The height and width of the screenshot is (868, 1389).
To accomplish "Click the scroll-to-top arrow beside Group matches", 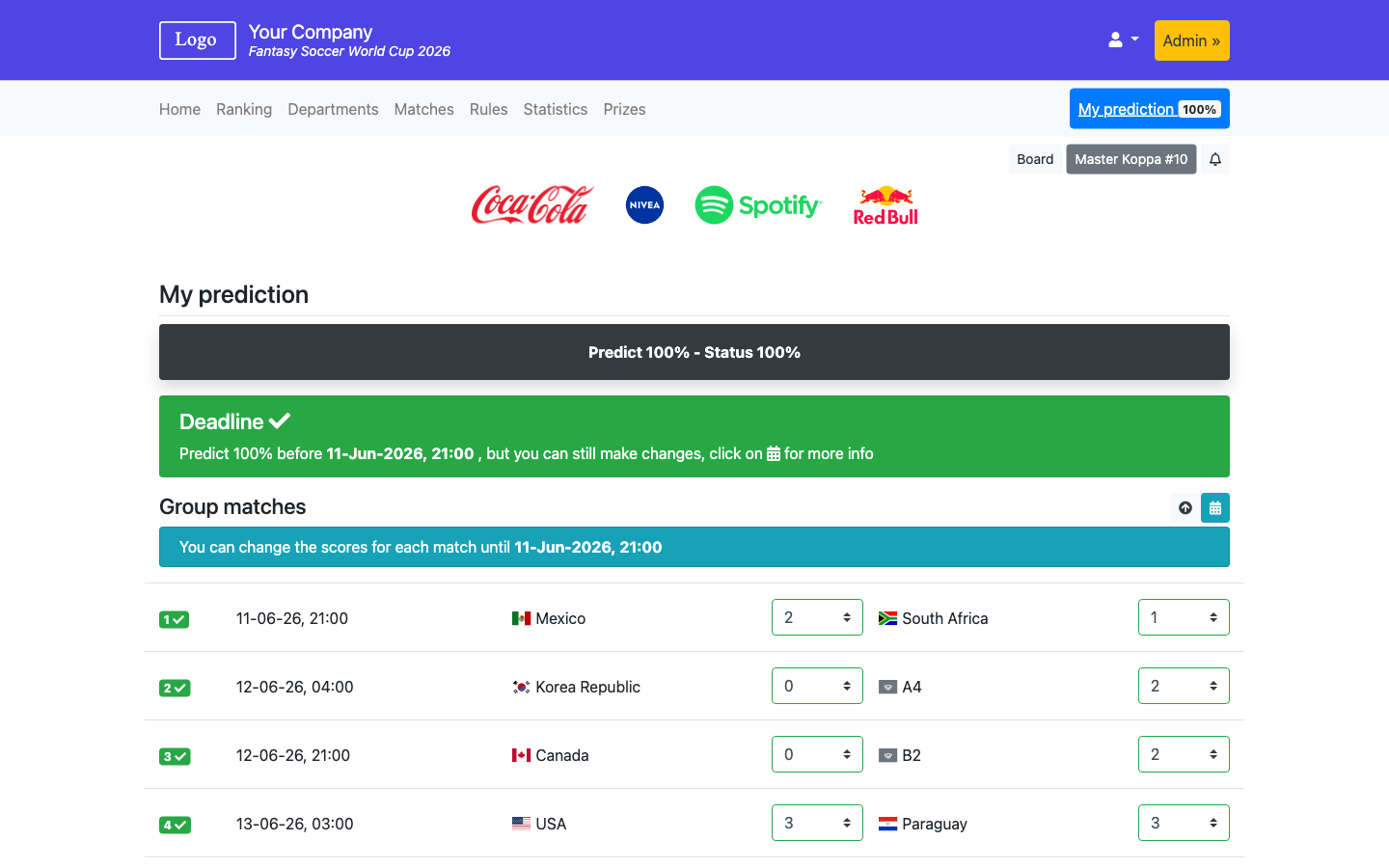I will (1185, 507).
